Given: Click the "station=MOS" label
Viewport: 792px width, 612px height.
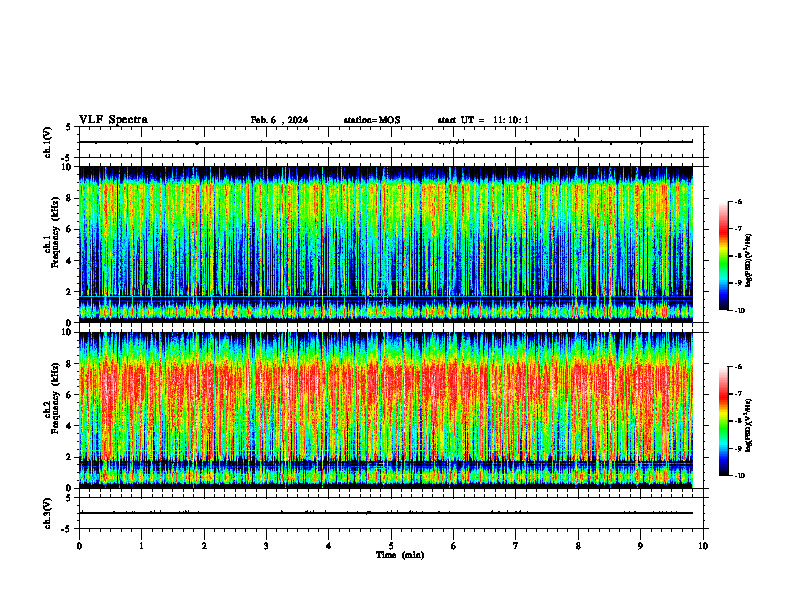Looking at the screenshot, I should coord(372,120).
